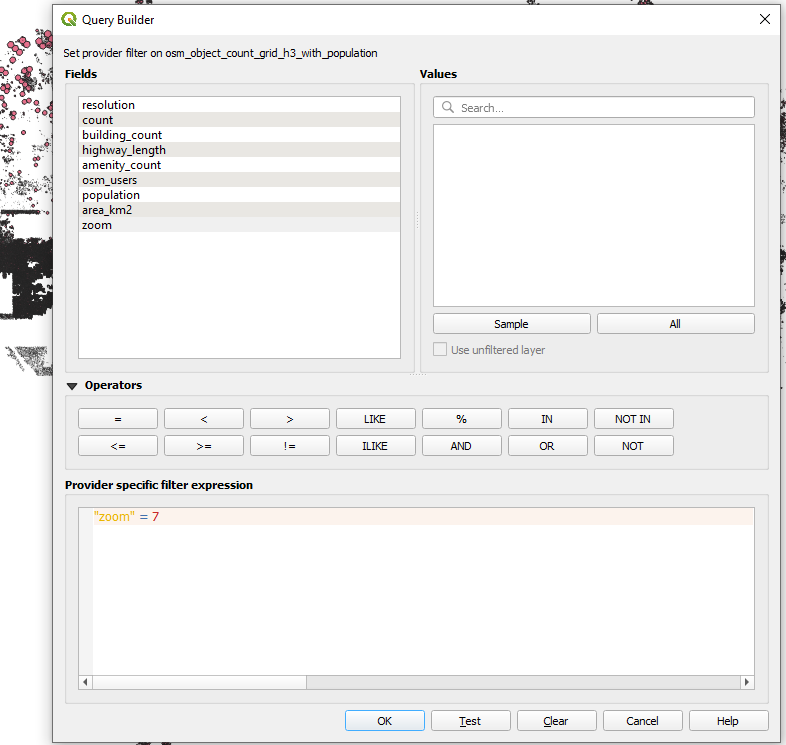Image resolution: width=786 pixels, height=745 pixels.
Task: Select the resolution field
Action: click(x=239, y=105)
